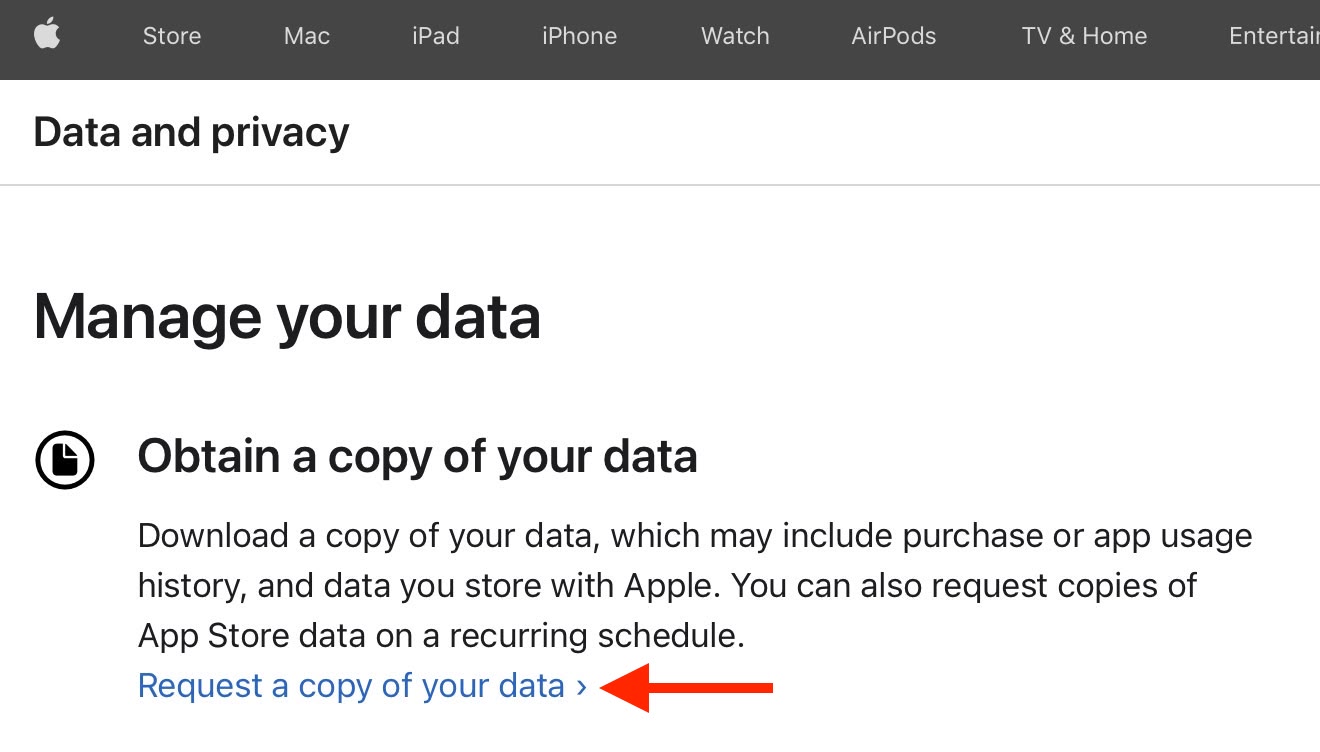Screen dimensions: 1320x752
Task: Click the Data and privacy page title
Action: (191, 132)
